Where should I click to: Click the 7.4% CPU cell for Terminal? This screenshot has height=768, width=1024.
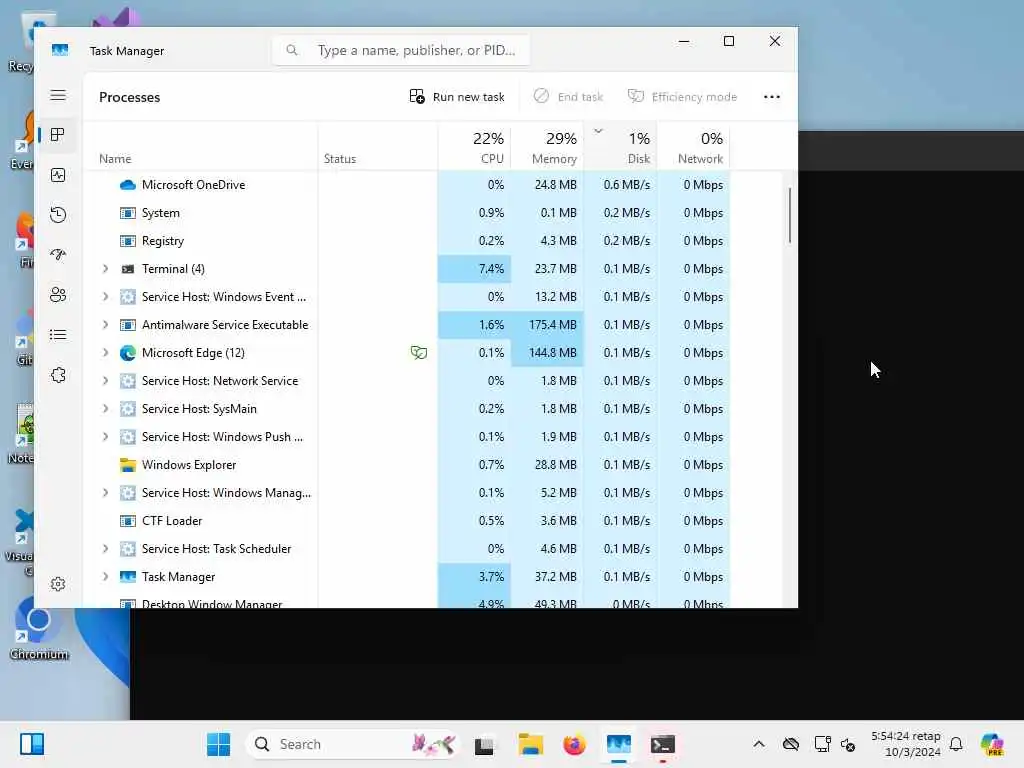point(474,269)
